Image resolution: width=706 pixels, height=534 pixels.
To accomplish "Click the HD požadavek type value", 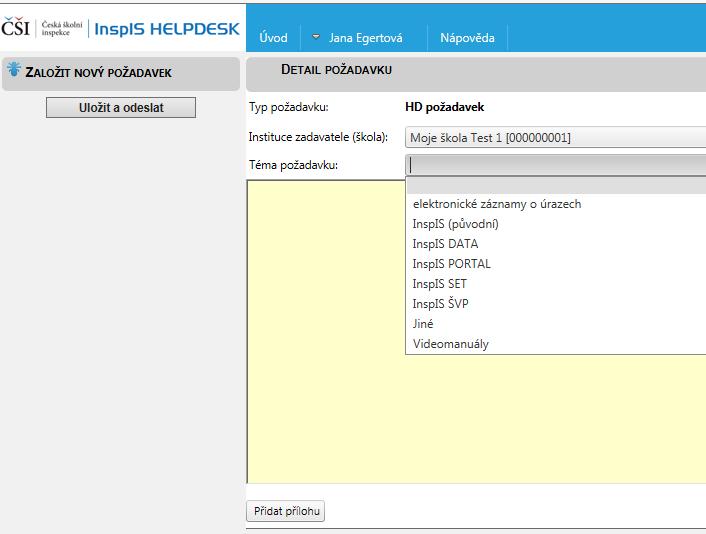I will point(444,107).
